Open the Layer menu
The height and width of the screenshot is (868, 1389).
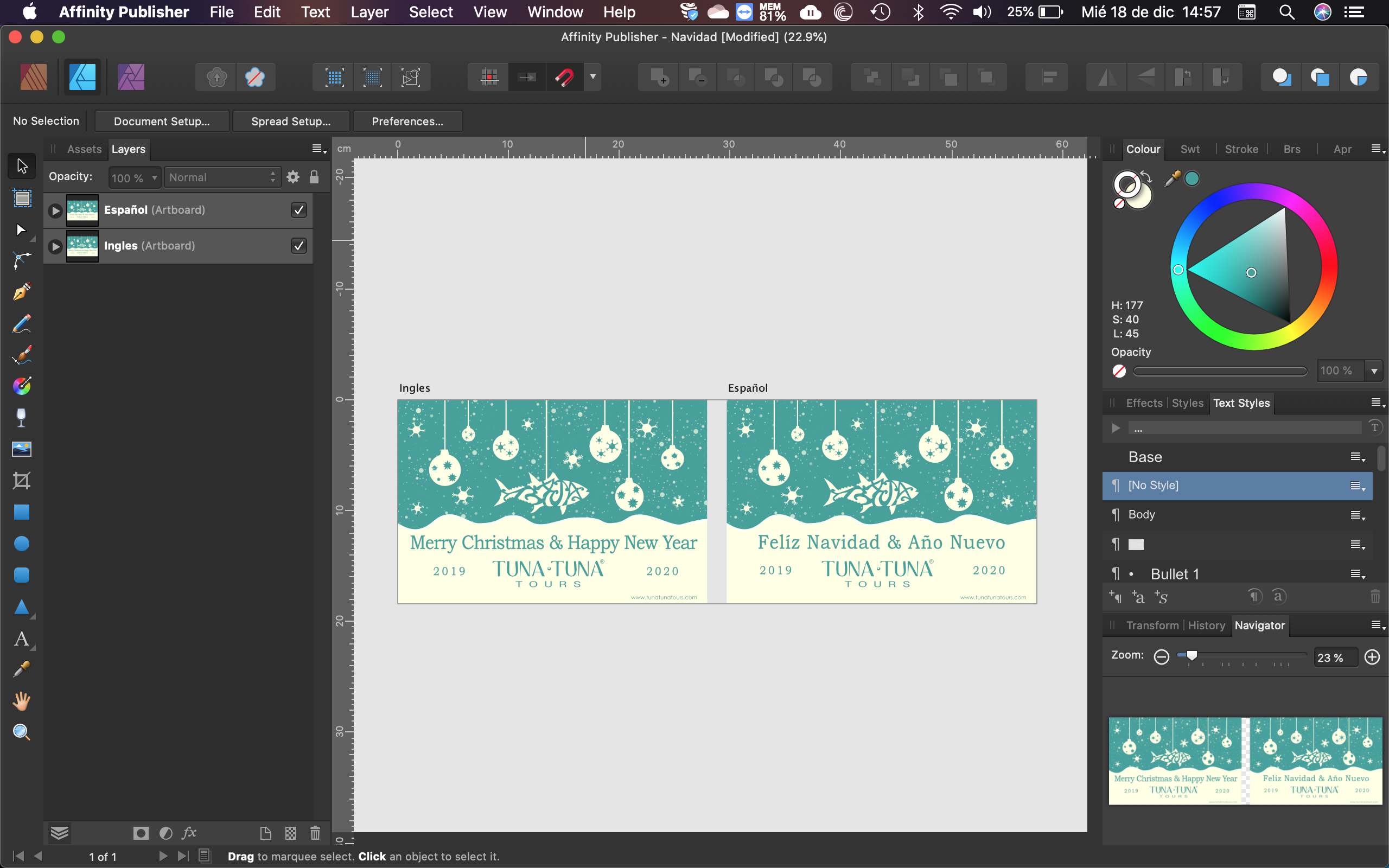[x=369, y=12]
